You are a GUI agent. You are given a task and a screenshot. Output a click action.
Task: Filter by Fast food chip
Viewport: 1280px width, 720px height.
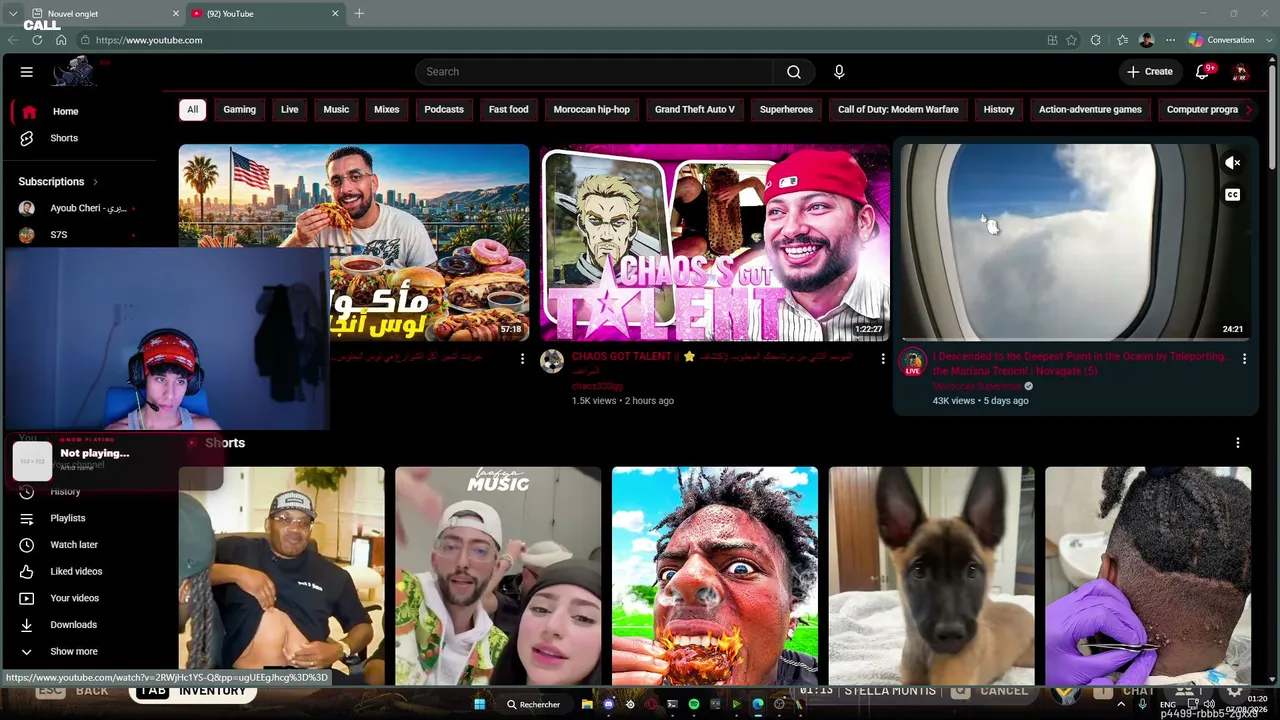pos(509,110)
